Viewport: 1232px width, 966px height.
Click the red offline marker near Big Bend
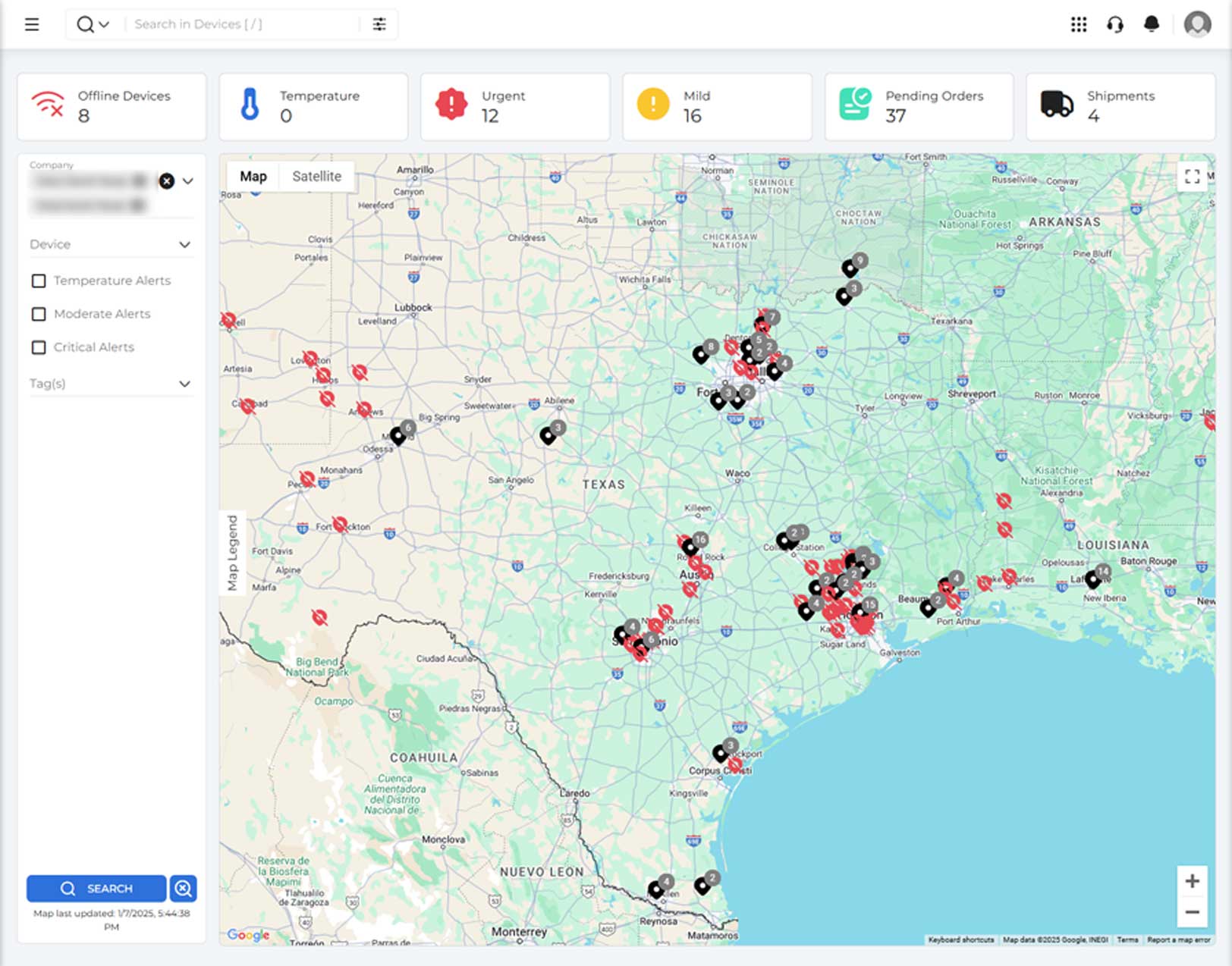[319, 617]
